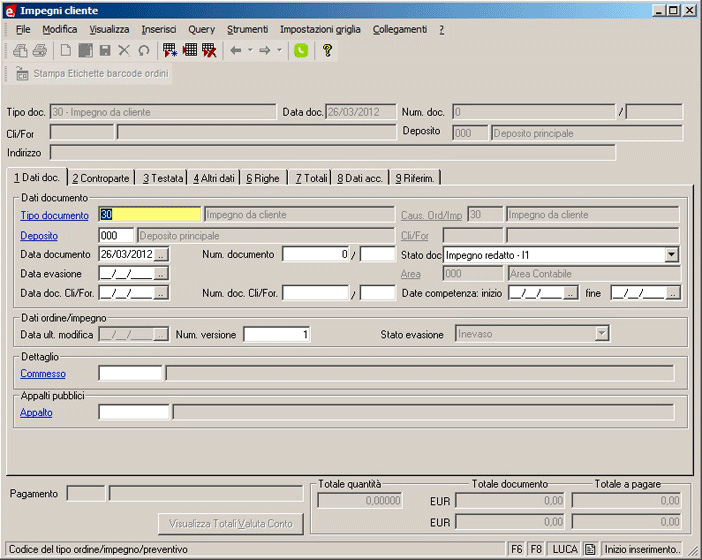Click Stampa Etichette barcode ordini button label

(101, 73)
